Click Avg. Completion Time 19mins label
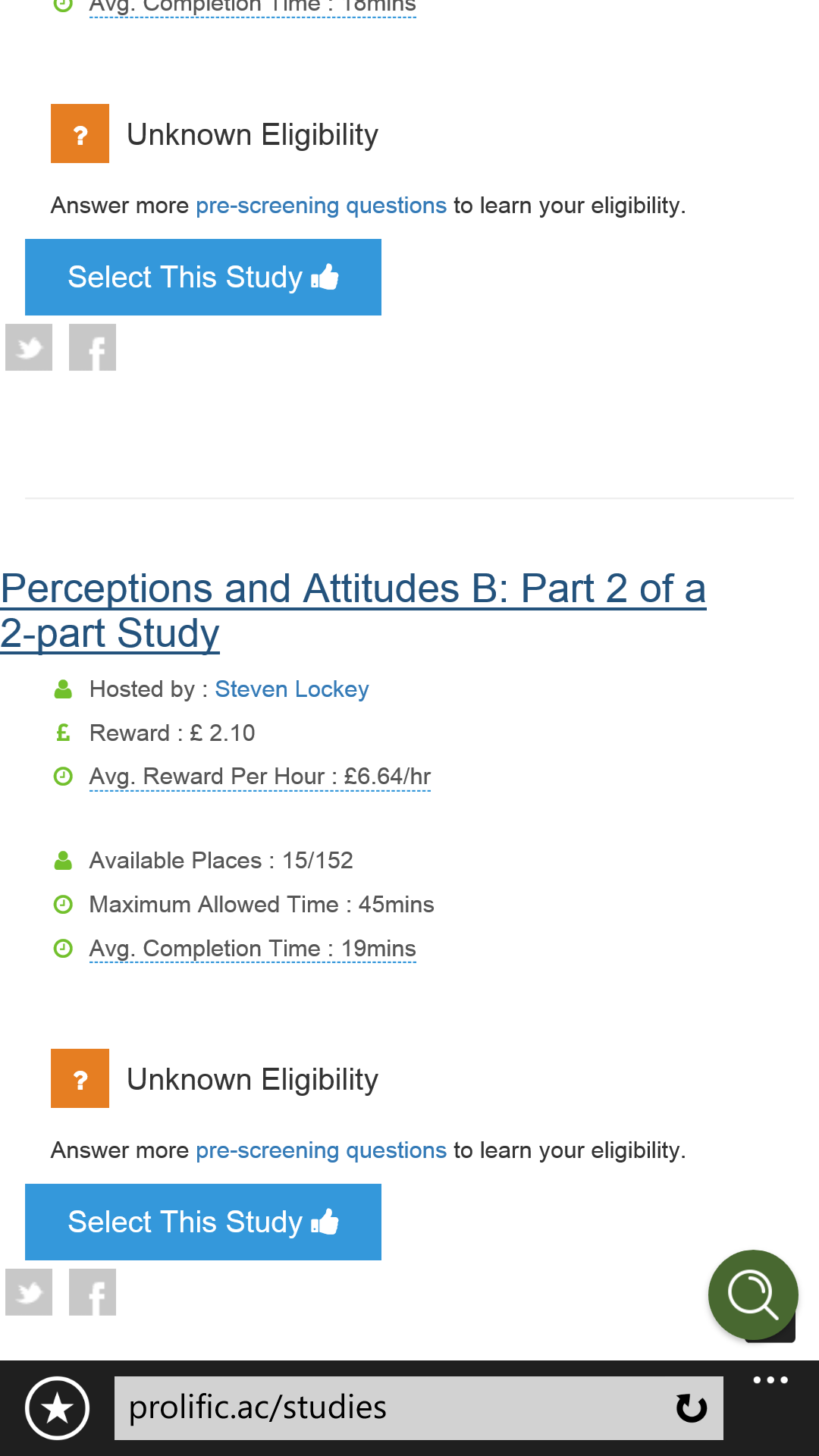 click(253, 949)
